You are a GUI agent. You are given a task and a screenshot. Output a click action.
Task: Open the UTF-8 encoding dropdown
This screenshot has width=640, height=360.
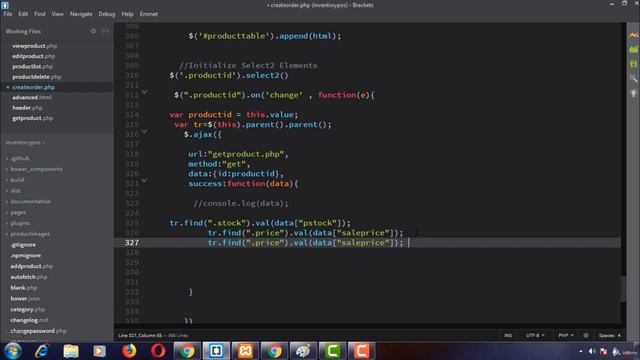pyautogui.click(x=535, y=335)
